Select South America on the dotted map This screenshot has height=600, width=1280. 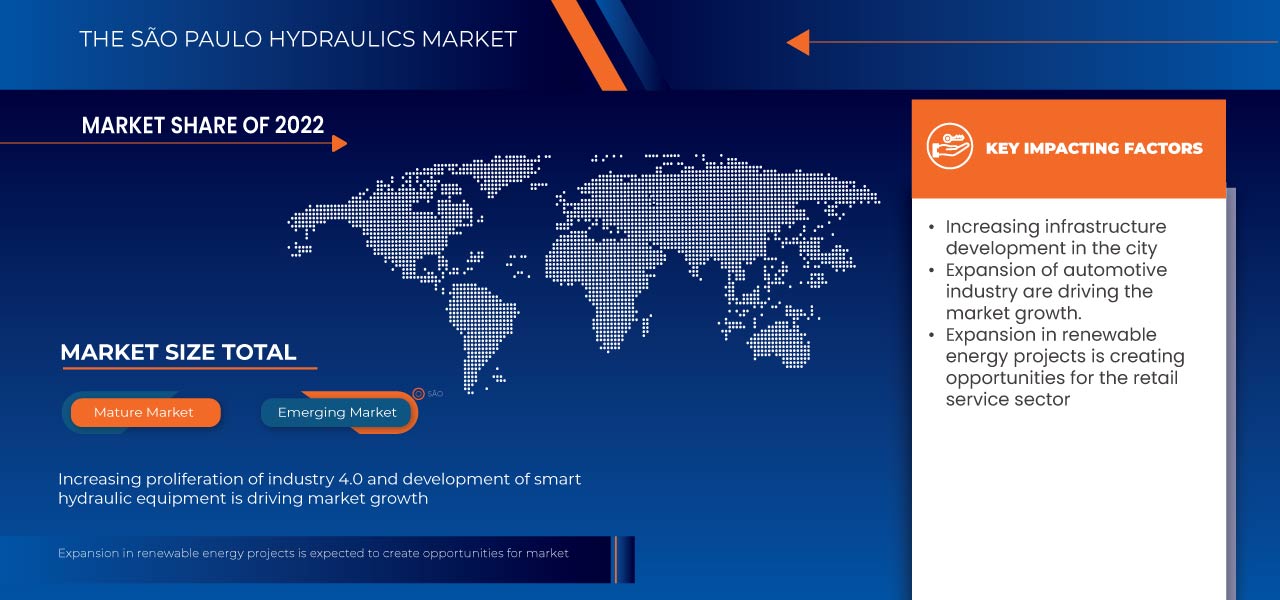coord(478,320)
